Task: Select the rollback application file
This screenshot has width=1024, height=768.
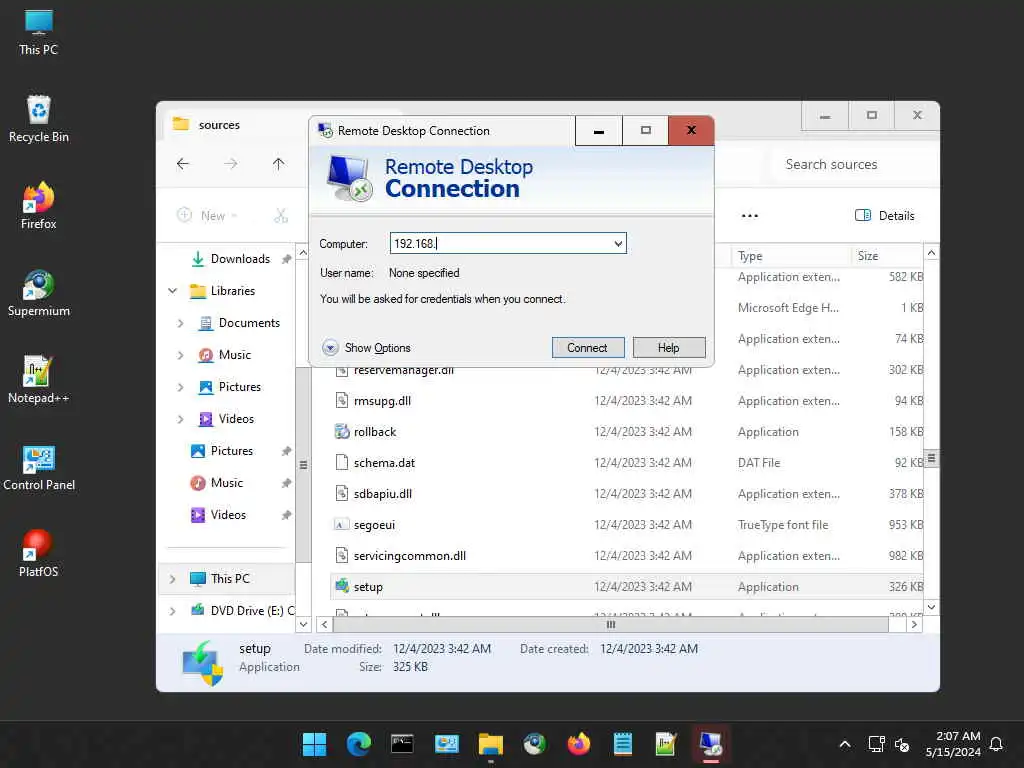Action: tap(626, 432)
